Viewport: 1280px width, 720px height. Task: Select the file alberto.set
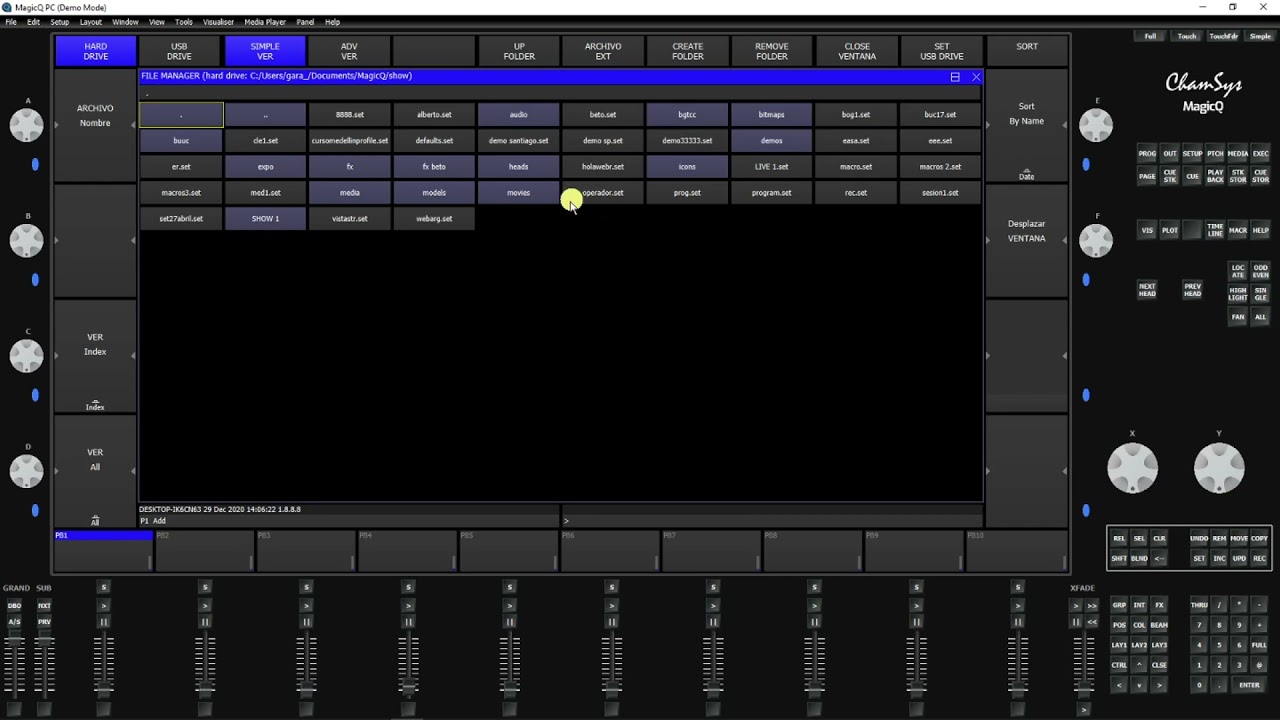point(434,115)
